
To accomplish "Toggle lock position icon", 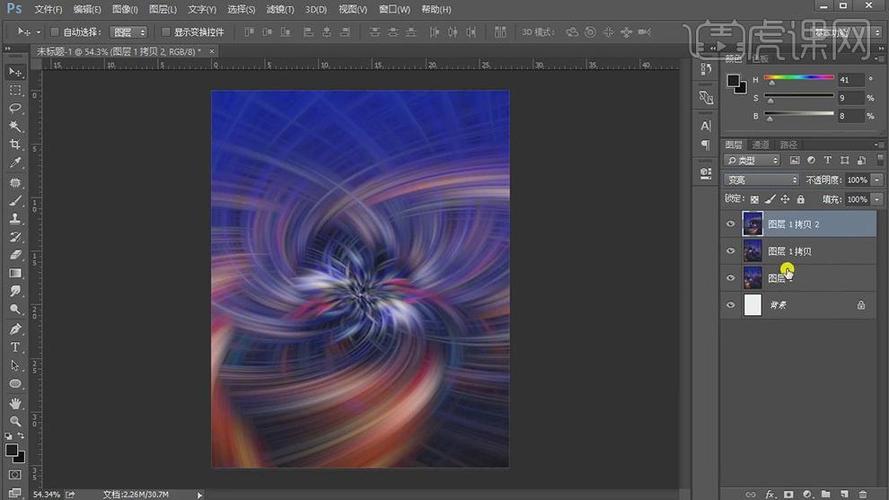I will [x=785, y=199].
